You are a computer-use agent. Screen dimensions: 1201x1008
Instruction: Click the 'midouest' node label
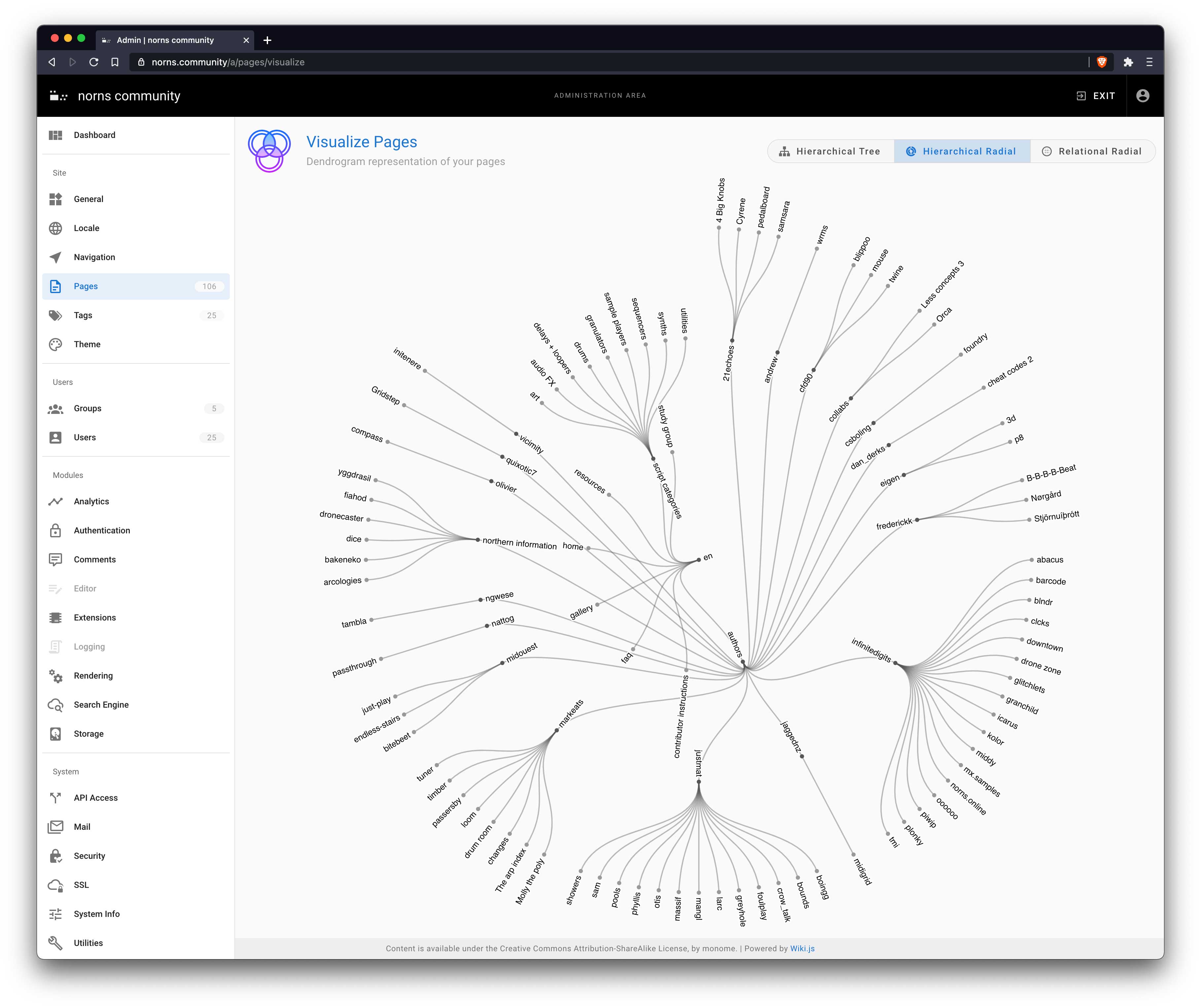[x=522, y=653]
